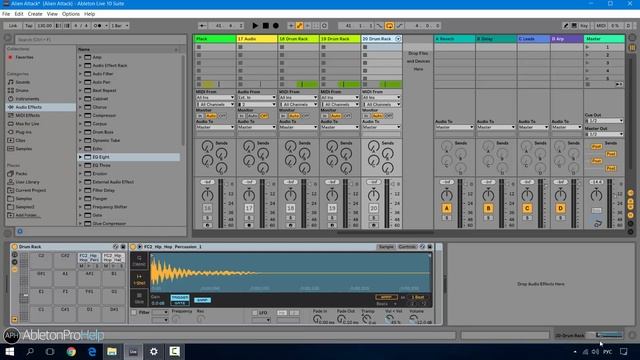This screenshot has width=640, height=360.
Task: Switch to Simpler Controls tab
Action: click(407, 247)
